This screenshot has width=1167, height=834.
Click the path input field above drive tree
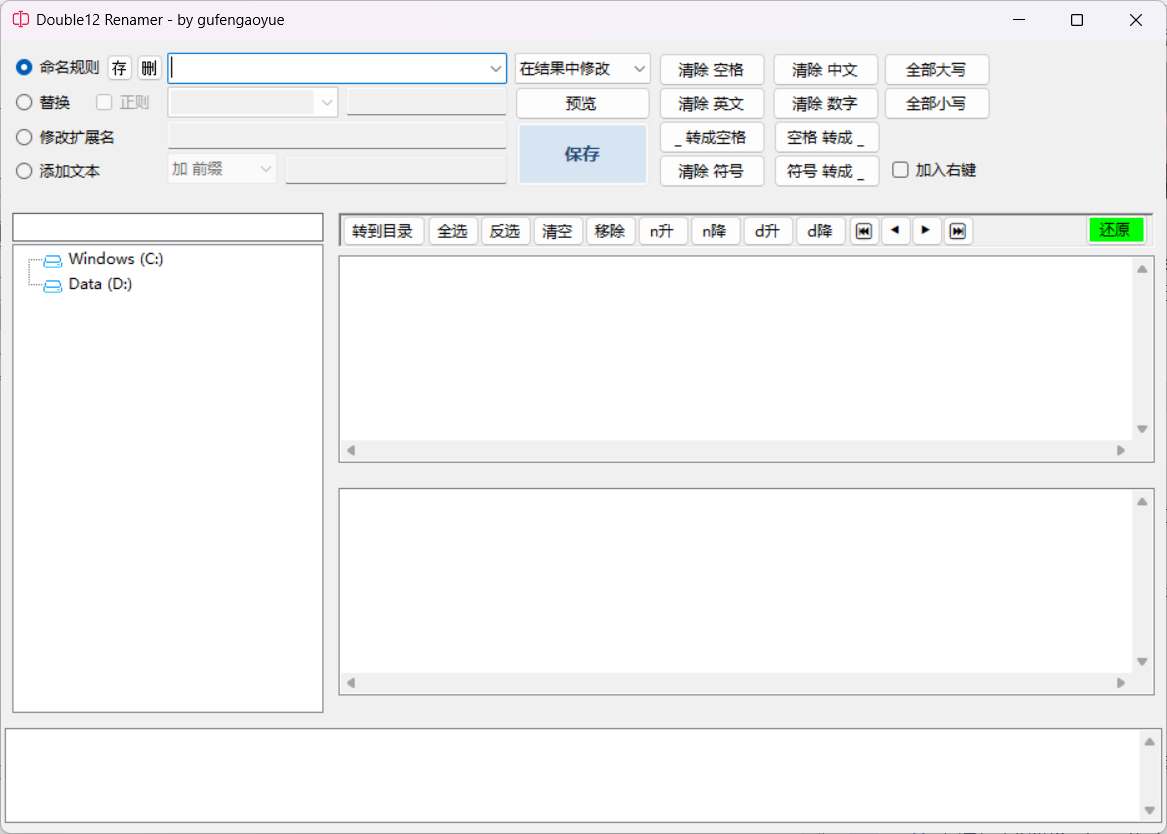168,227
